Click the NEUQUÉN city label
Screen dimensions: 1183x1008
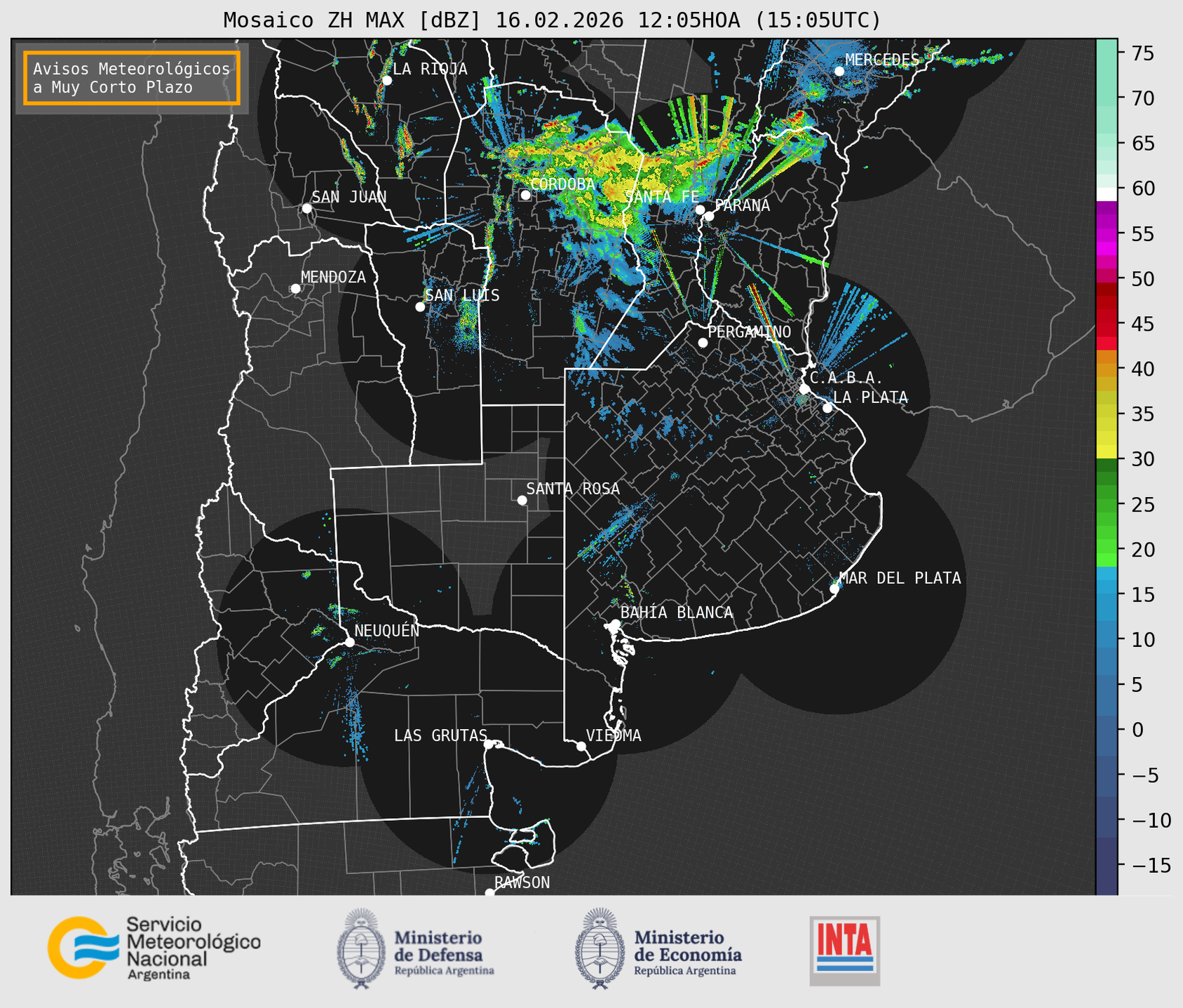click(387, 630)
